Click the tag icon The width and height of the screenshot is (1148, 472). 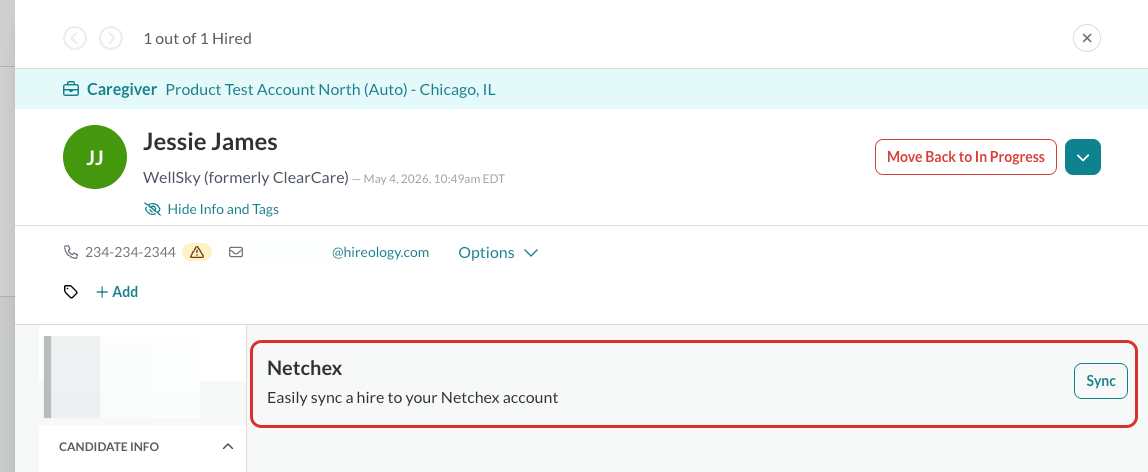[71, 292]
